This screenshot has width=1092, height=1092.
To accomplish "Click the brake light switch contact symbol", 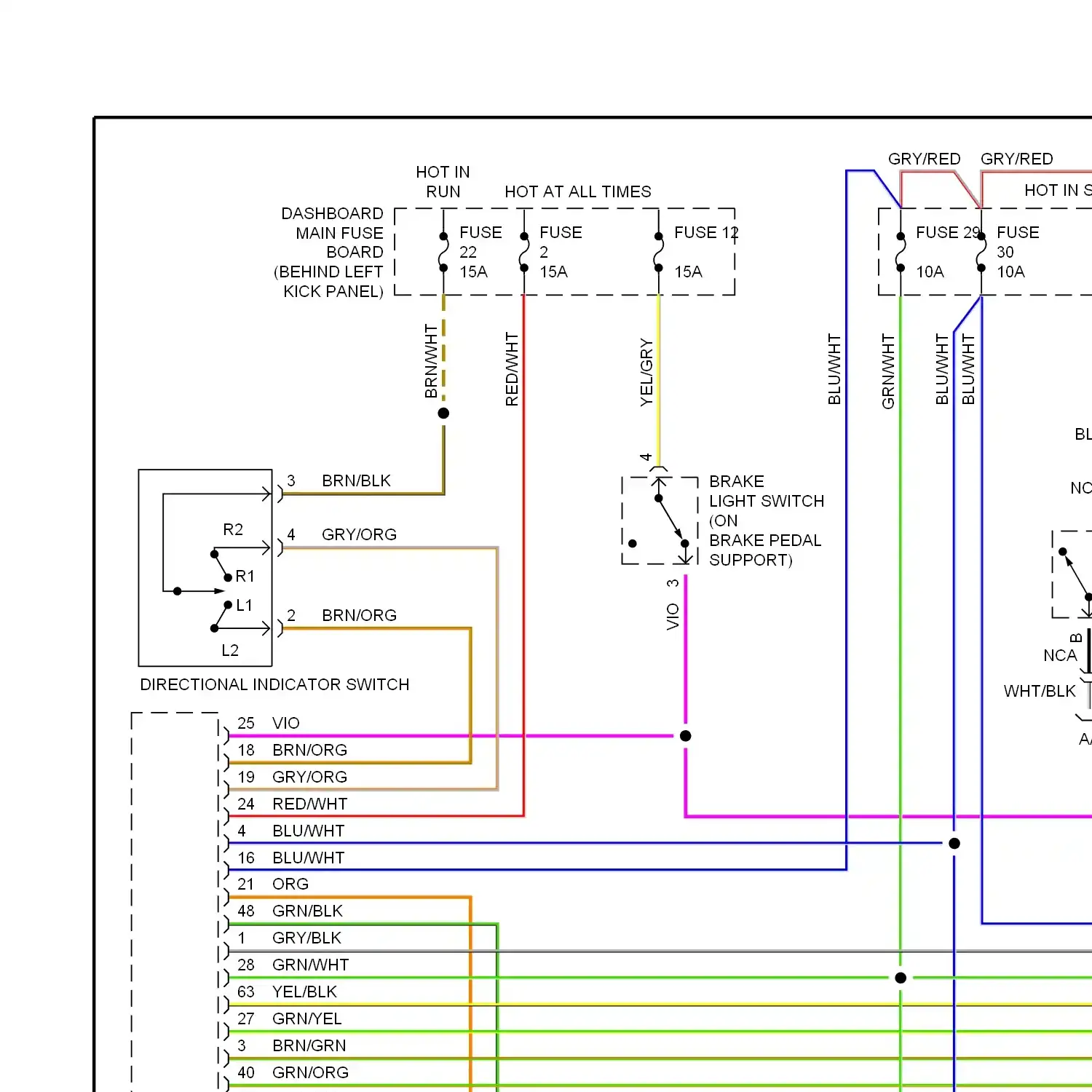I will 660,521.
